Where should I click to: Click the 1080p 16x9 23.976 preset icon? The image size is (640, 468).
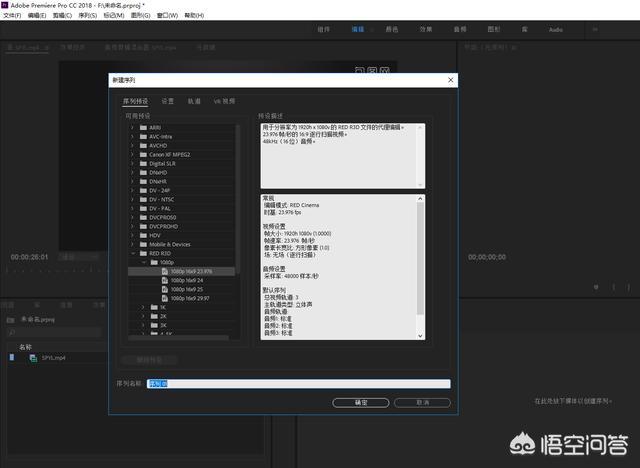[x=165, y=271]
